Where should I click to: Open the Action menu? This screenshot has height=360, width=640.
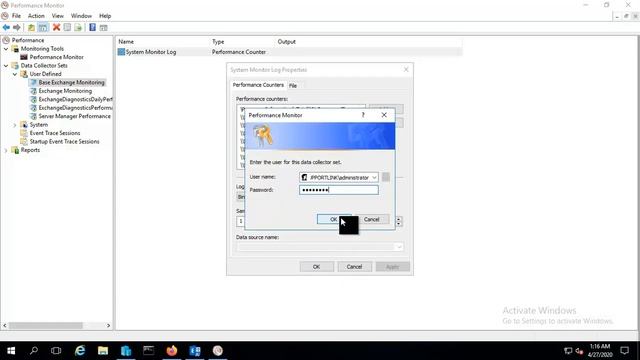36,16
